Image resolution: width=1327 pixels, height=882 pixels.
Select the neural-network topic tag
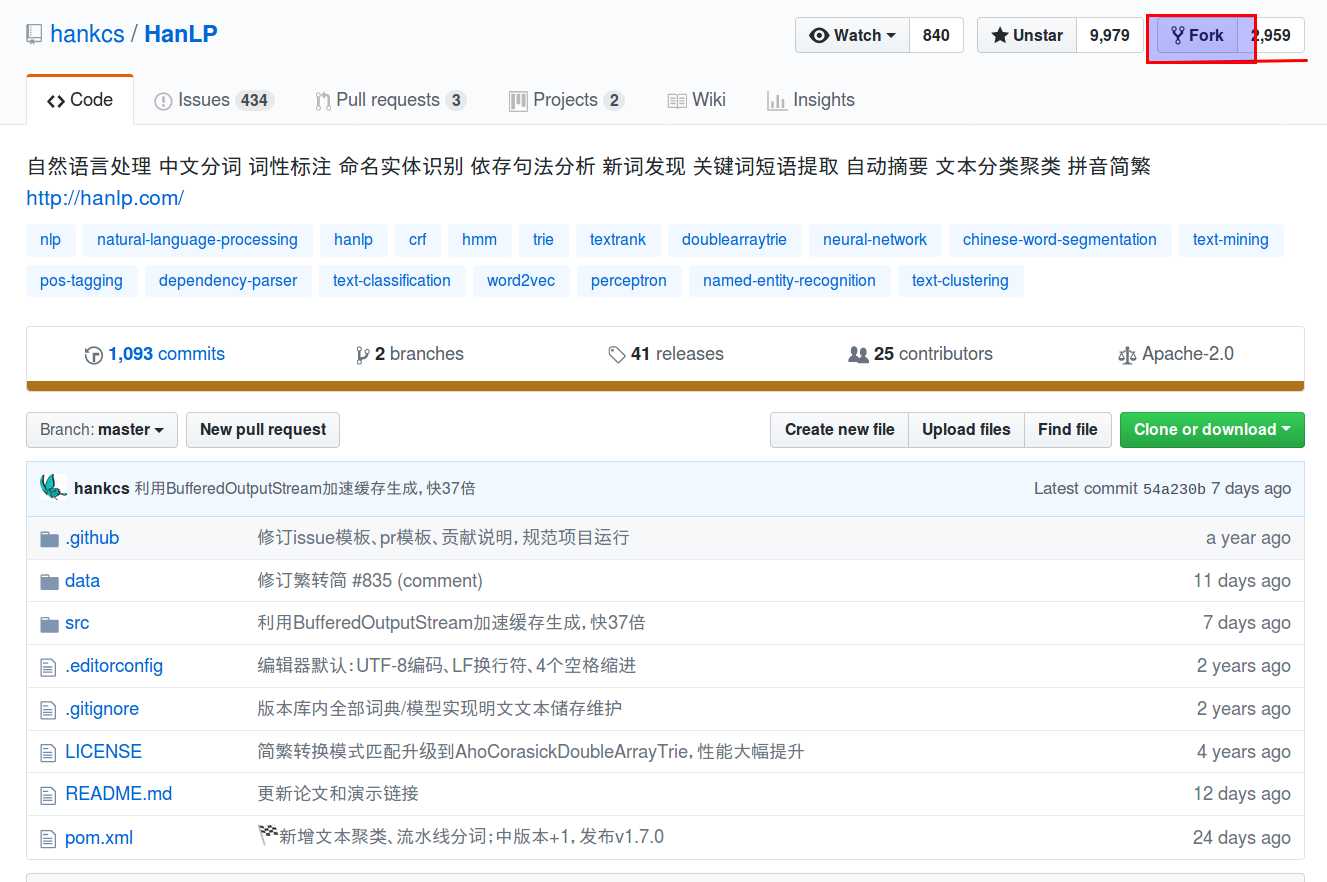point(875,240)
